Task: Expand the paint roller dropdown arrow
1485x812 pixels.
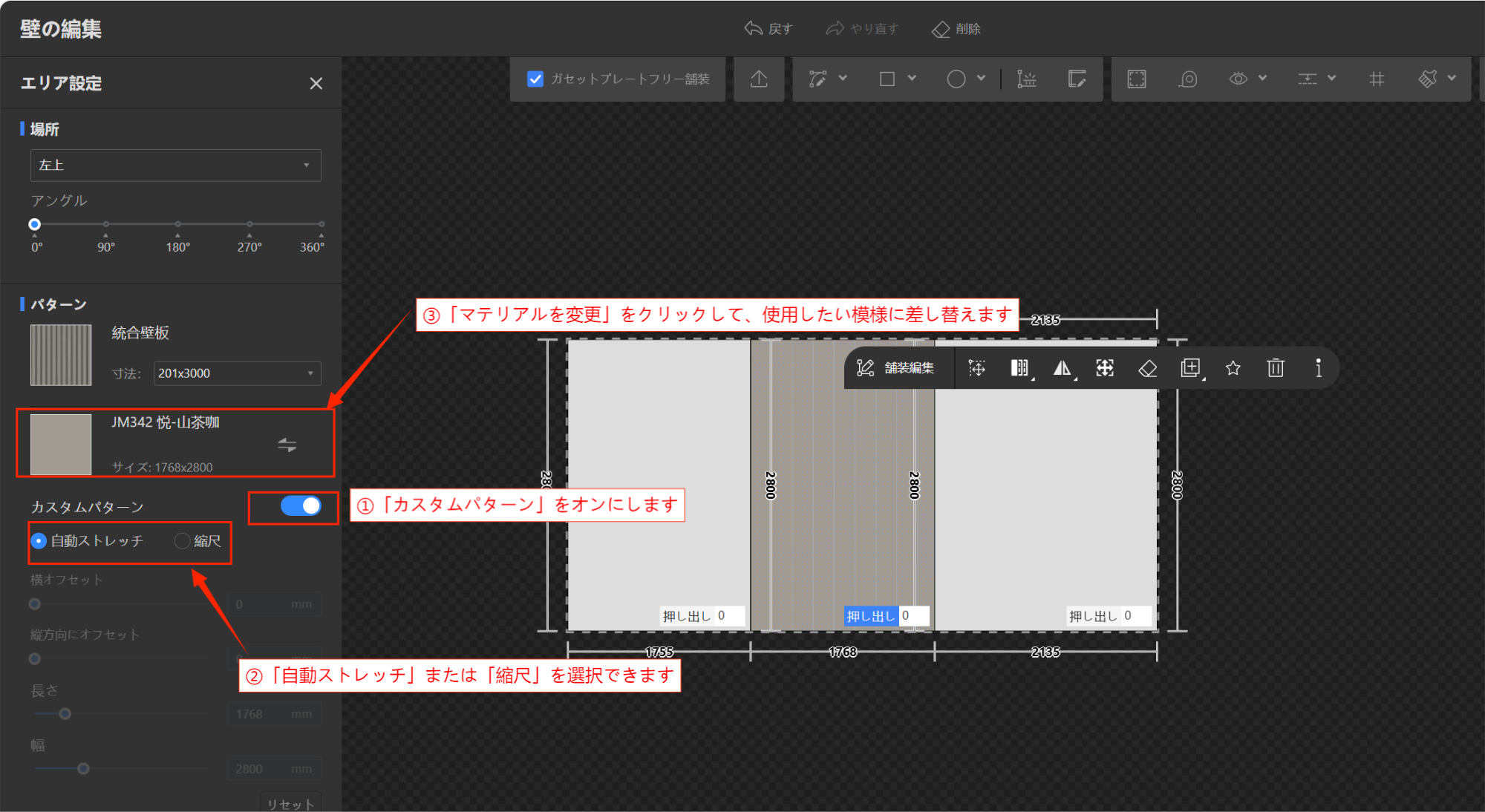Action: coord(1452,78)
